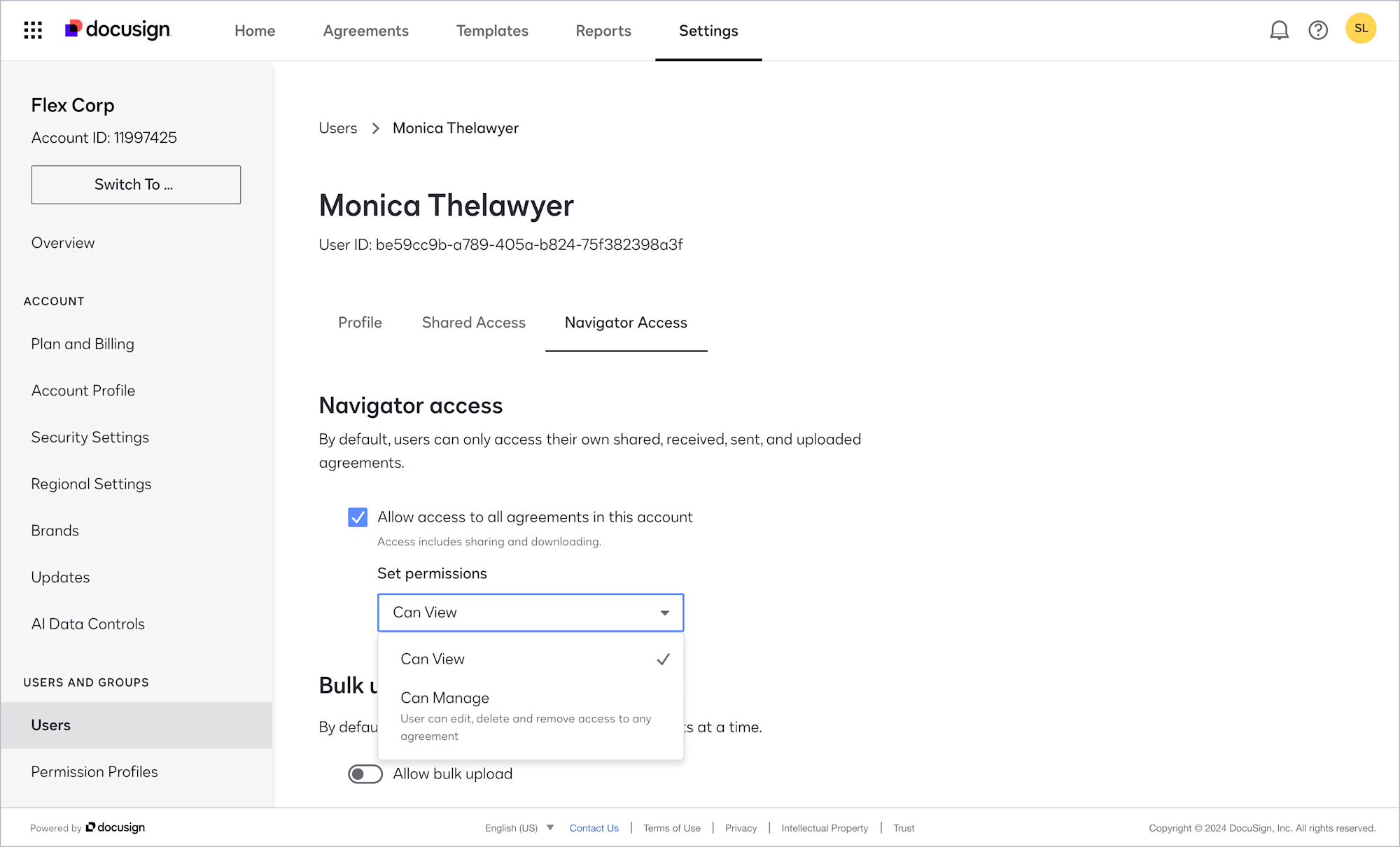
Task: Open the Reports section in top navigation
Action: click(603, 31)
